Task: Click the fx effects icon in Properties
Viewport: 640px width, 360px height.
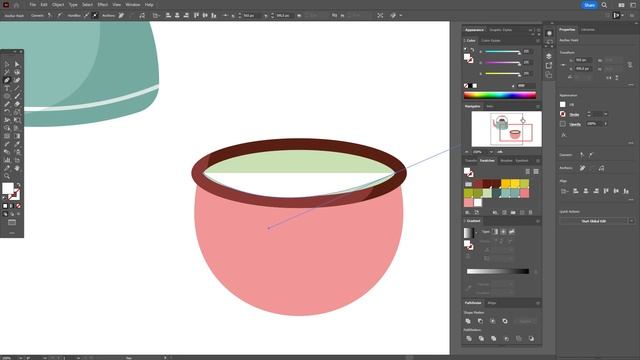Action: pos(564,135)
